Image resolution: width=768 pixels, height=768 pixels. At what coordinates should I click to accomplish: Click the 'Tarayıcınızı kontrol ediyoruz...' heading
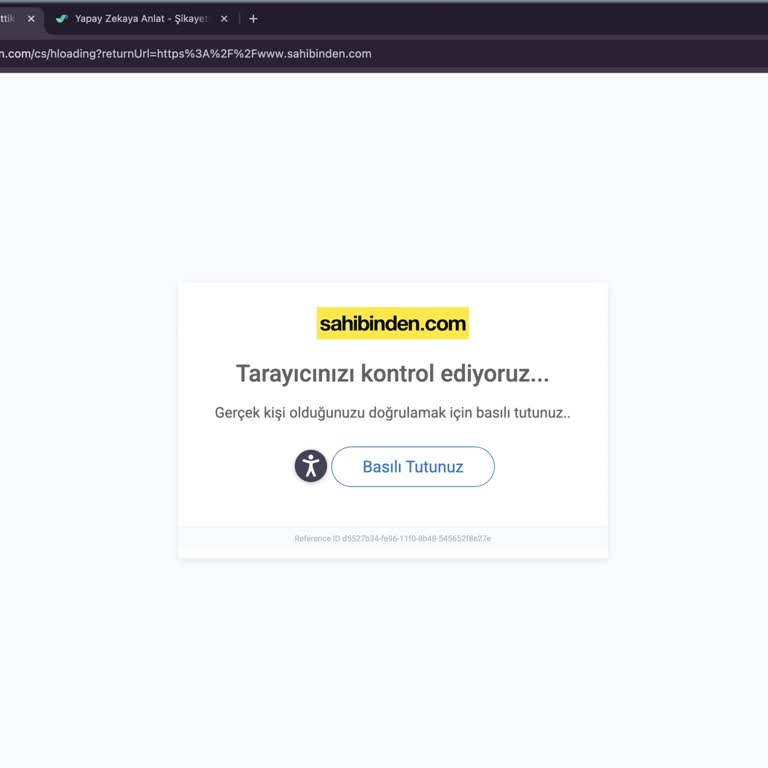click(392, 374)
